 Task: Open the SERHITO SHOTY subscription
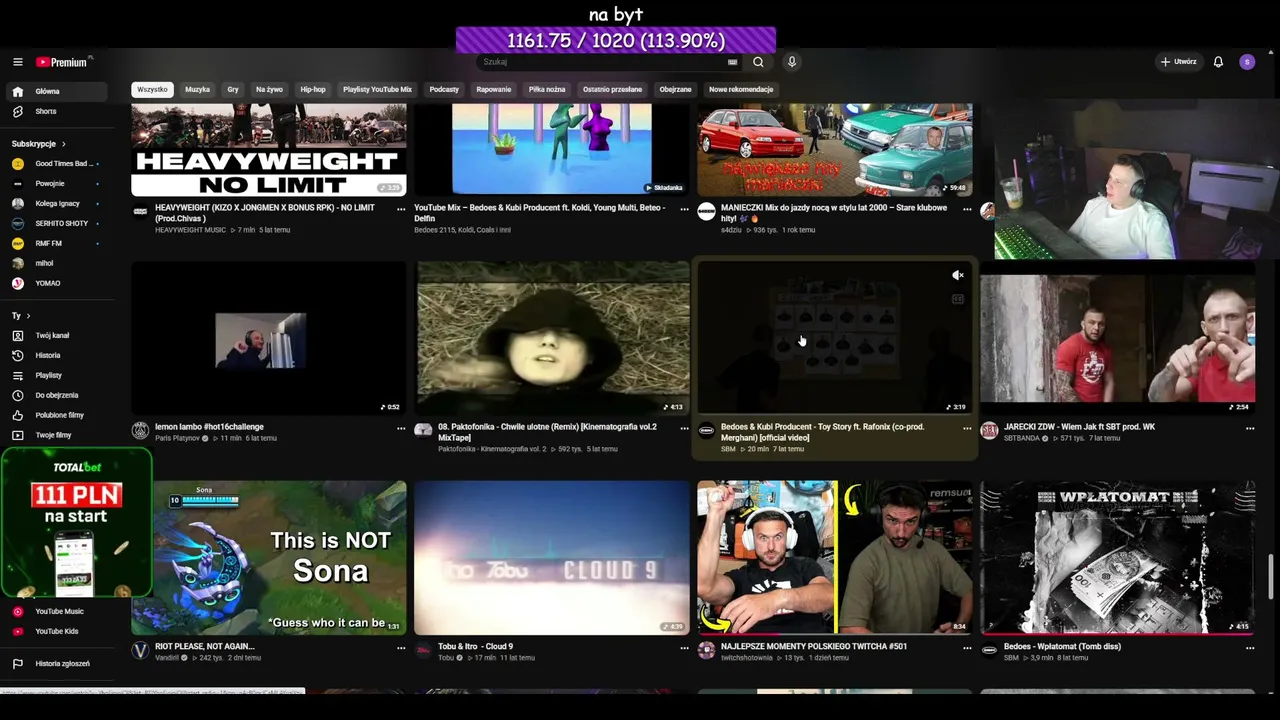pos(55,223)
